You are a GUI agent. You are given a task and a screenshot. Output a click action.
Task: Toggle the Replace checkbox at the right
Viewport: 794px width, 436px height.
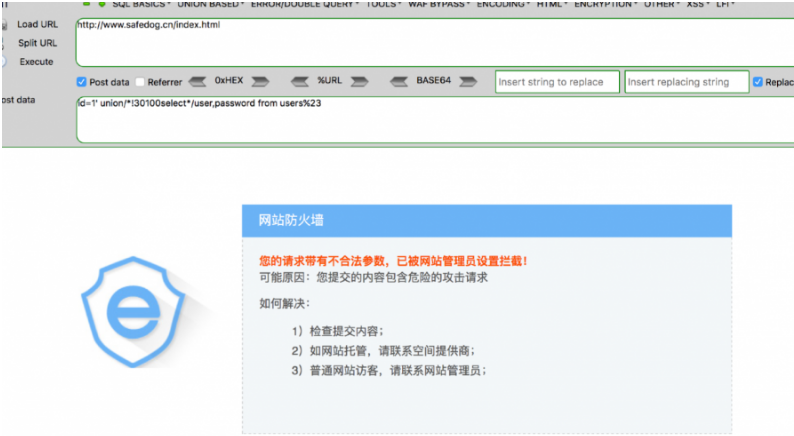tap(758, 82)
